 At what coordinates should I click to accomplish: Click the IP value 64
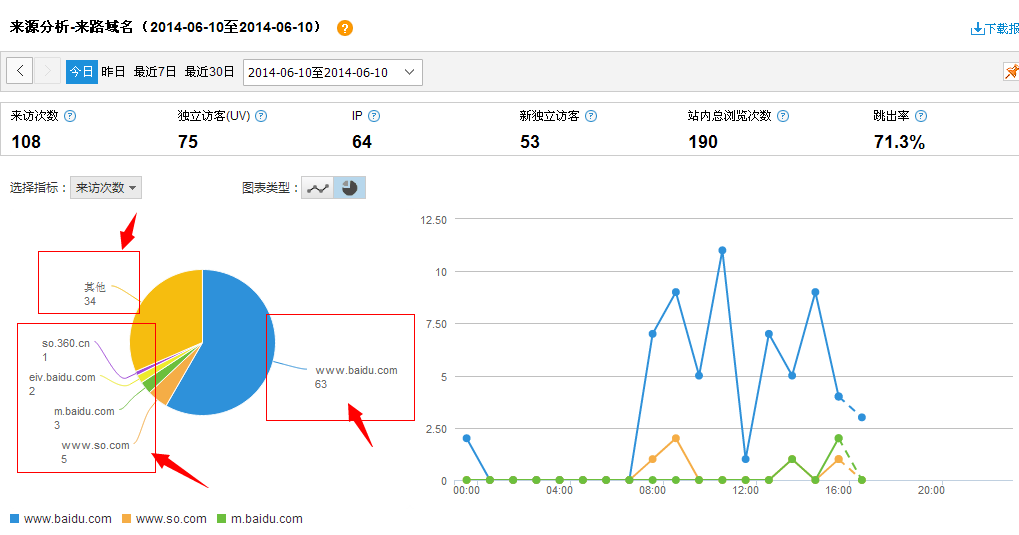pyautogui.click(x=362, y=142)
